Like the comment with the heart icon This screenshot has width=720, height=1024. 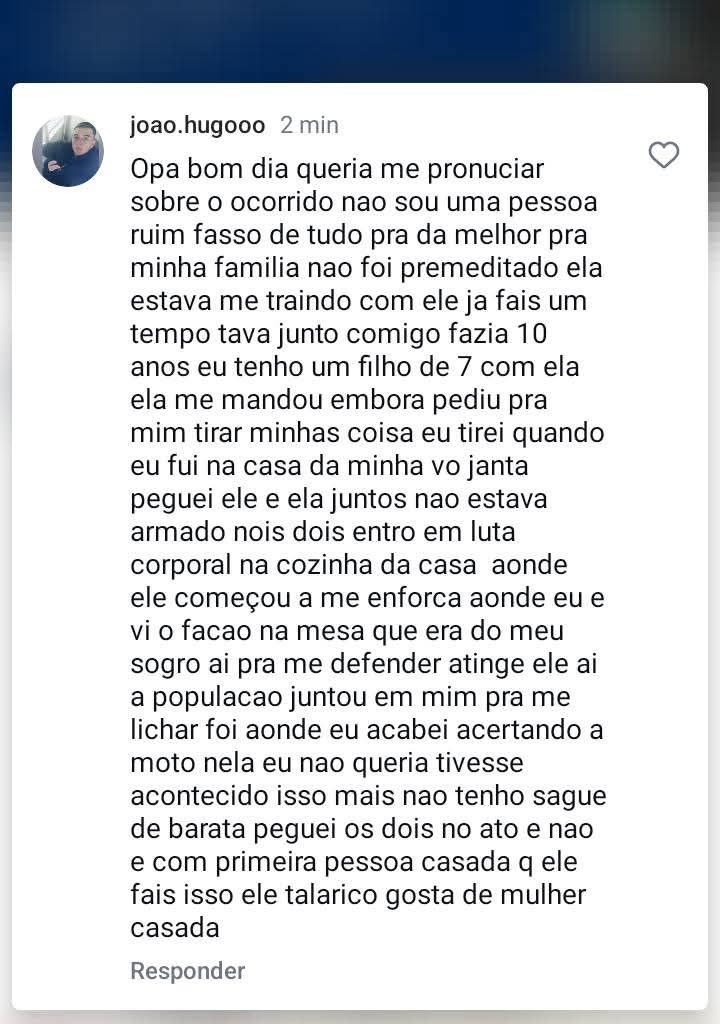(664, 155)
